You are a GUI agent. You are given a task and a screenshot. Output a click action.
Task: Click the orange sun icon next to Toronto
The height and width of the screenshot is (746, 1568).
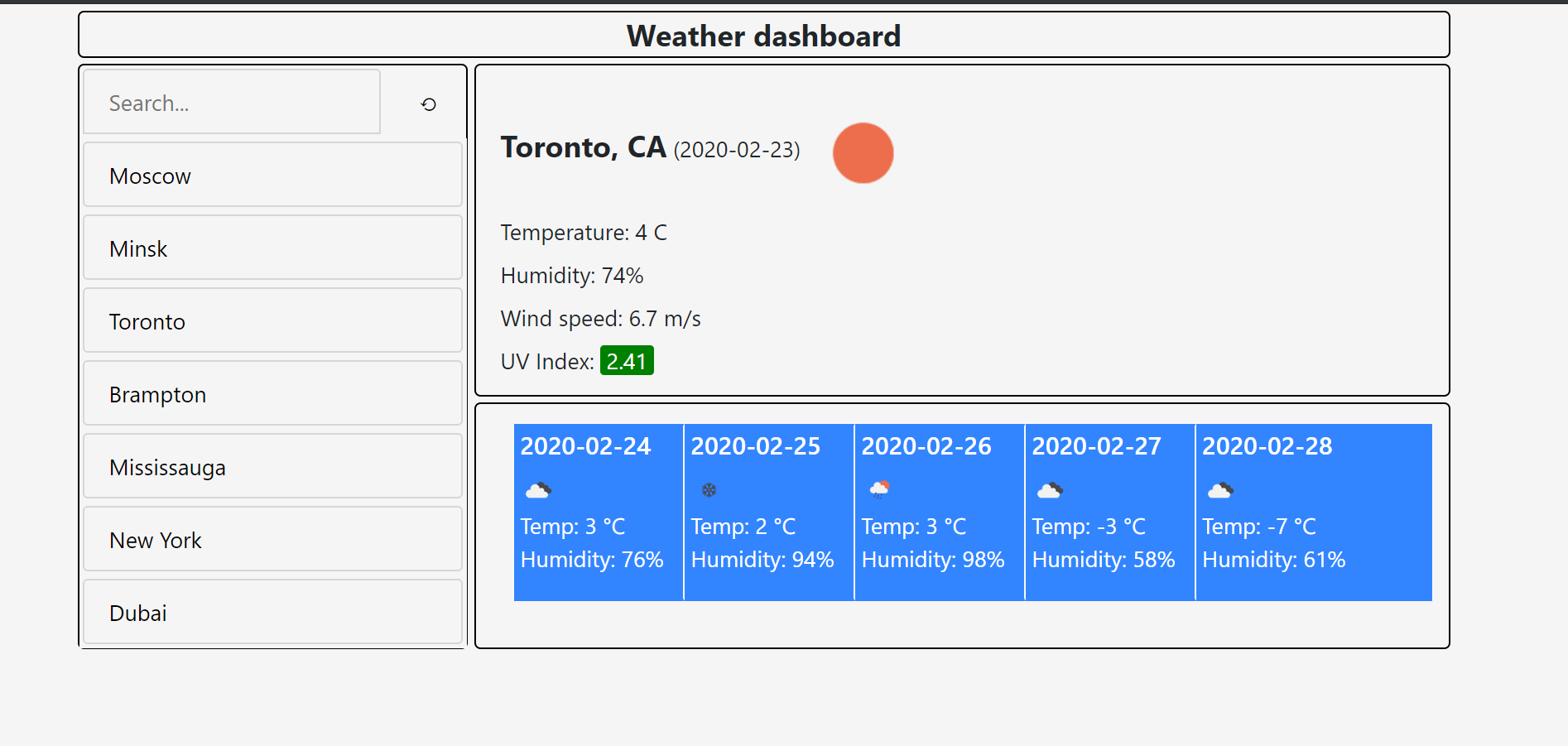[x=863, y=153]
